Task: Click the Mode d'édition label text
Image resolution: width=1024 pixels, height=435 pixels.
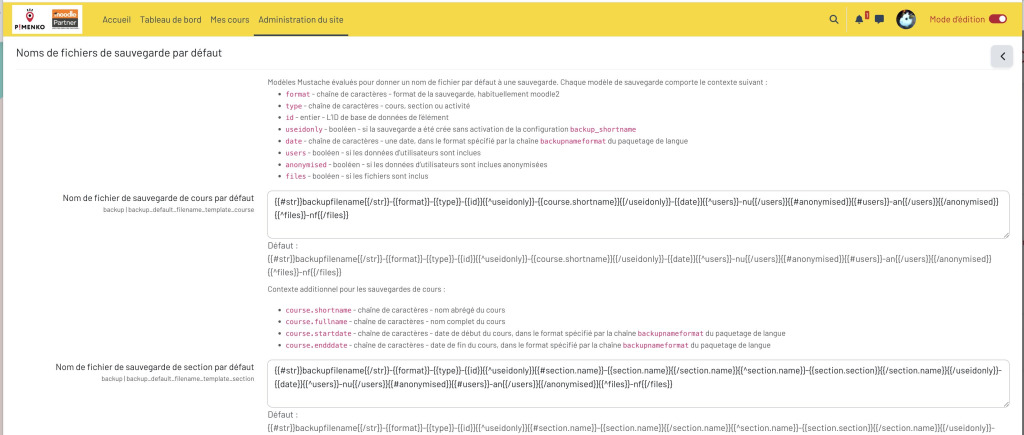Action: pyautogui.click(x=957, y=20)
